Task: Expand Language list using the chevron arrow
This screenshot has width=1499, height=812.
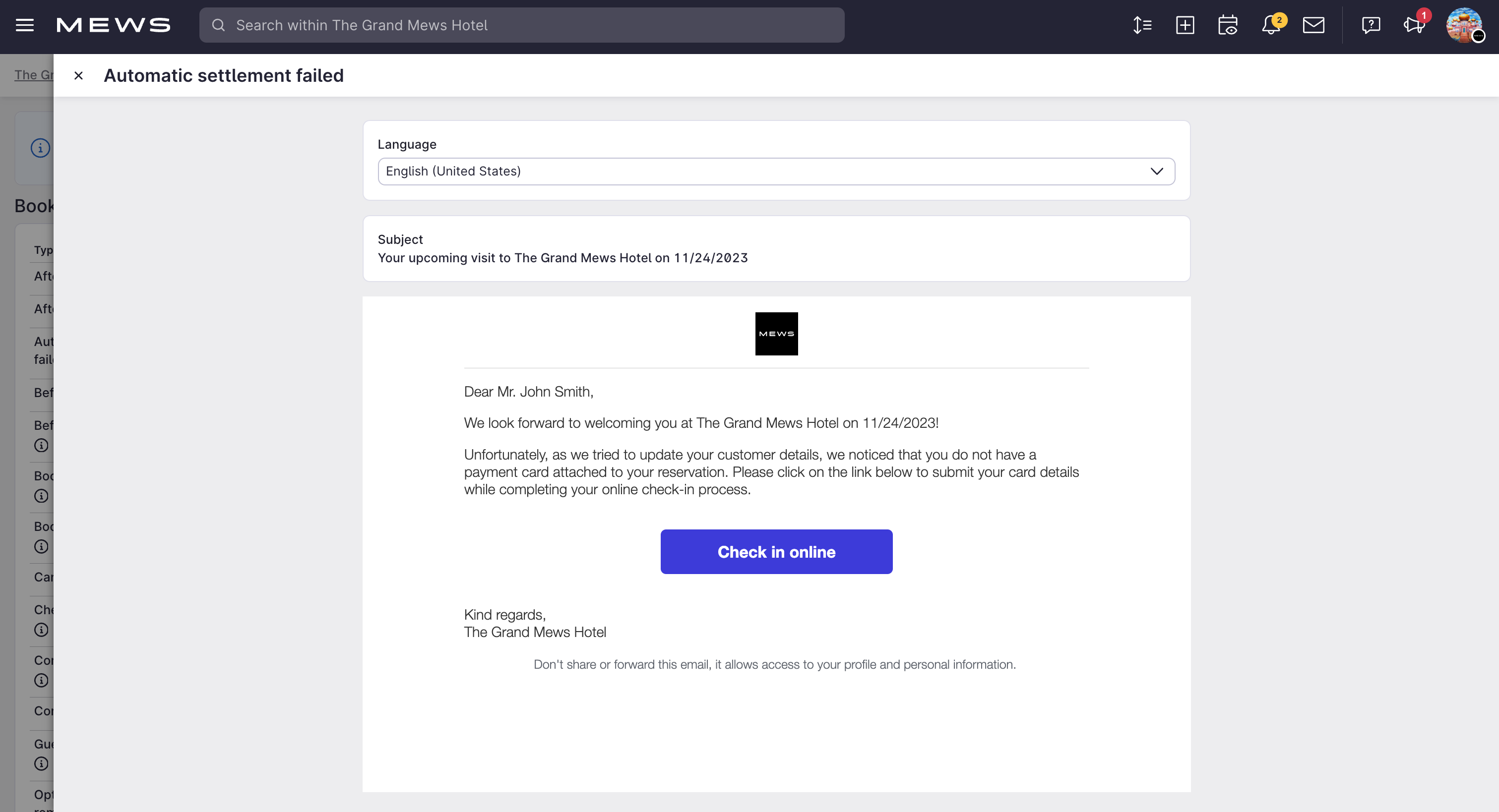Action: click(1156, 172)
